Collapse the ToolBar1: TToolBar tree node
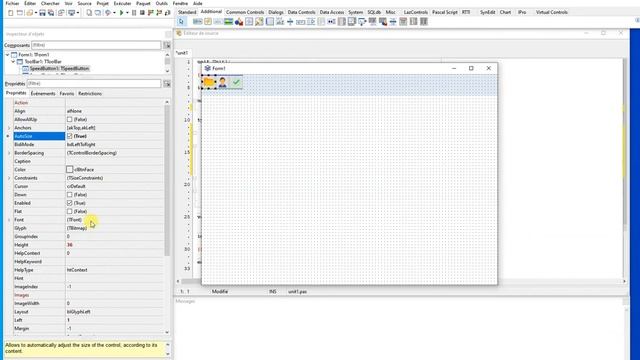 click(x=13, y=62)
